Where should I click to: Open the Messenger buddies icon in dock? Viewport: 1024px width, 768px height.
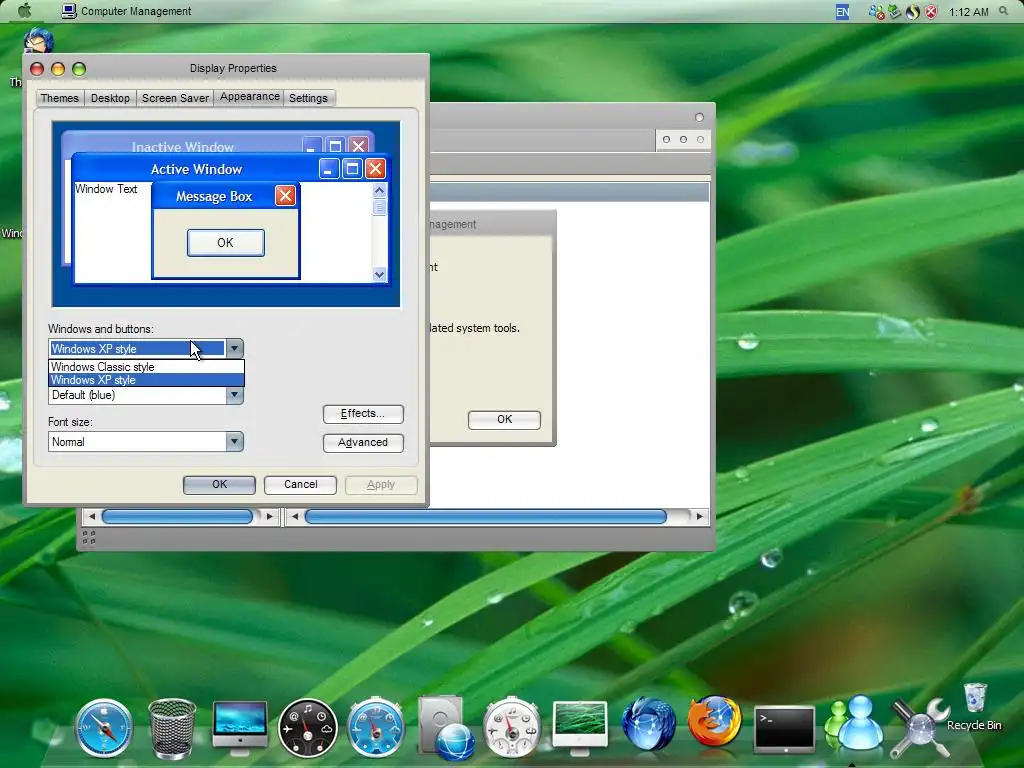point(854,723)
